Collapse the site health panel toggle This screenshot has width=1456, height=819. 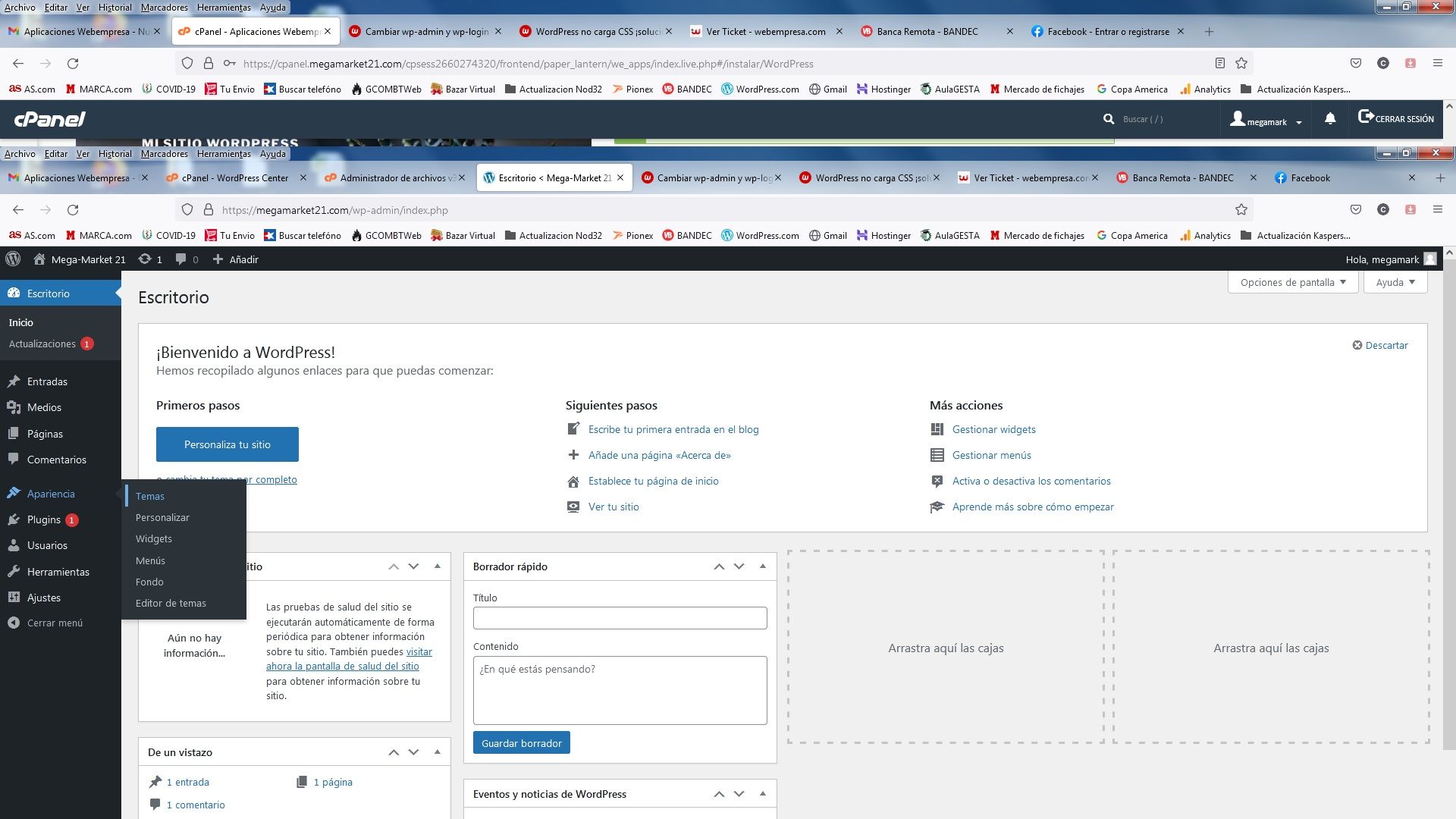(438, 566)
